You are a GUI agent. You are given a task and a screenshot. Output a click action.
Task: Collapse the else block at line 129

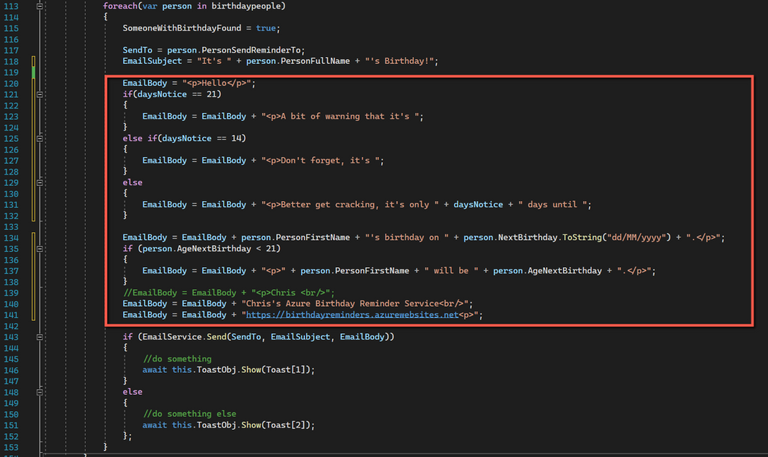tap(40, 182)
